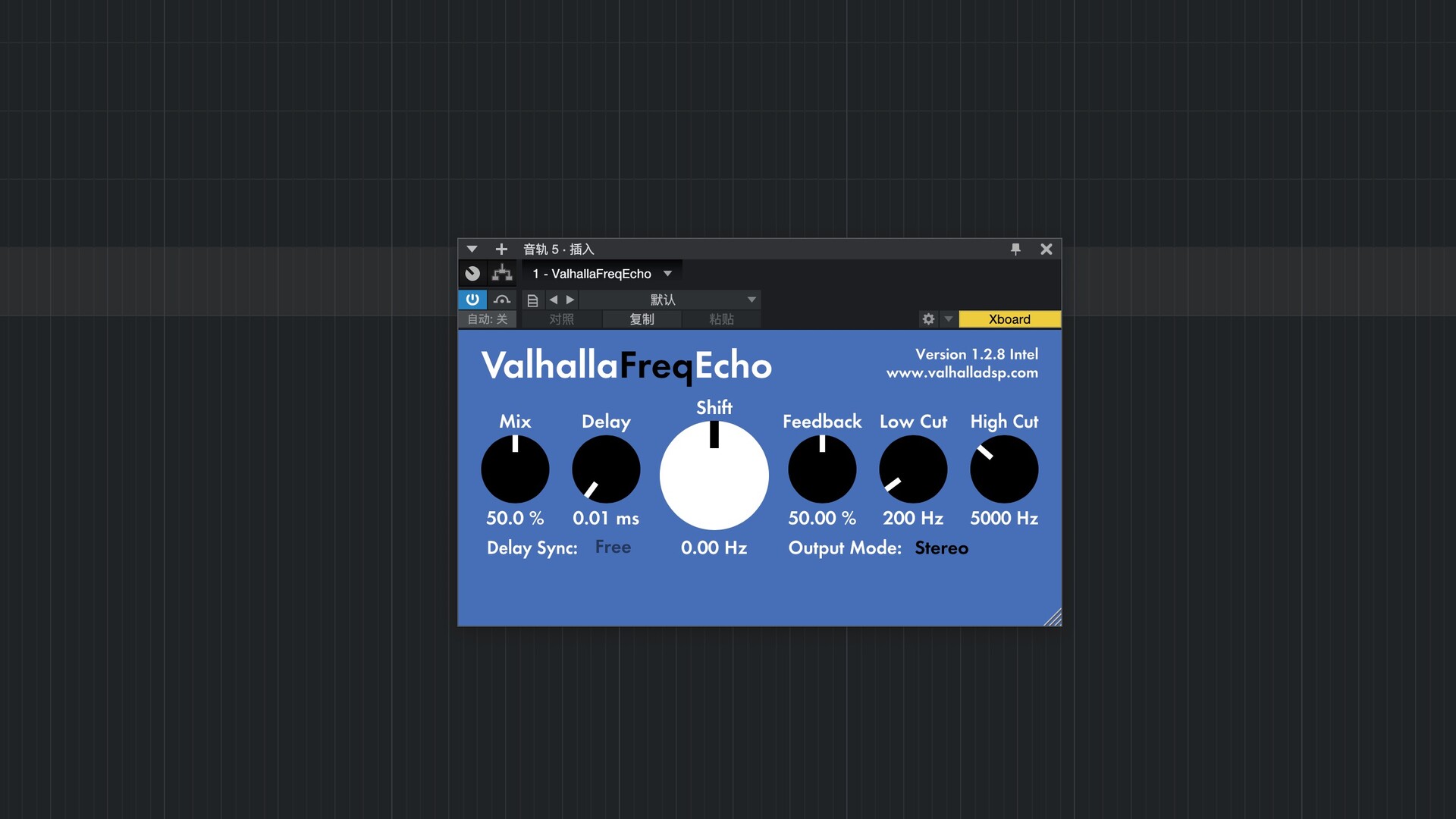1456x819 pixels.
Task: Show the routing view icon
Action: 502,274
